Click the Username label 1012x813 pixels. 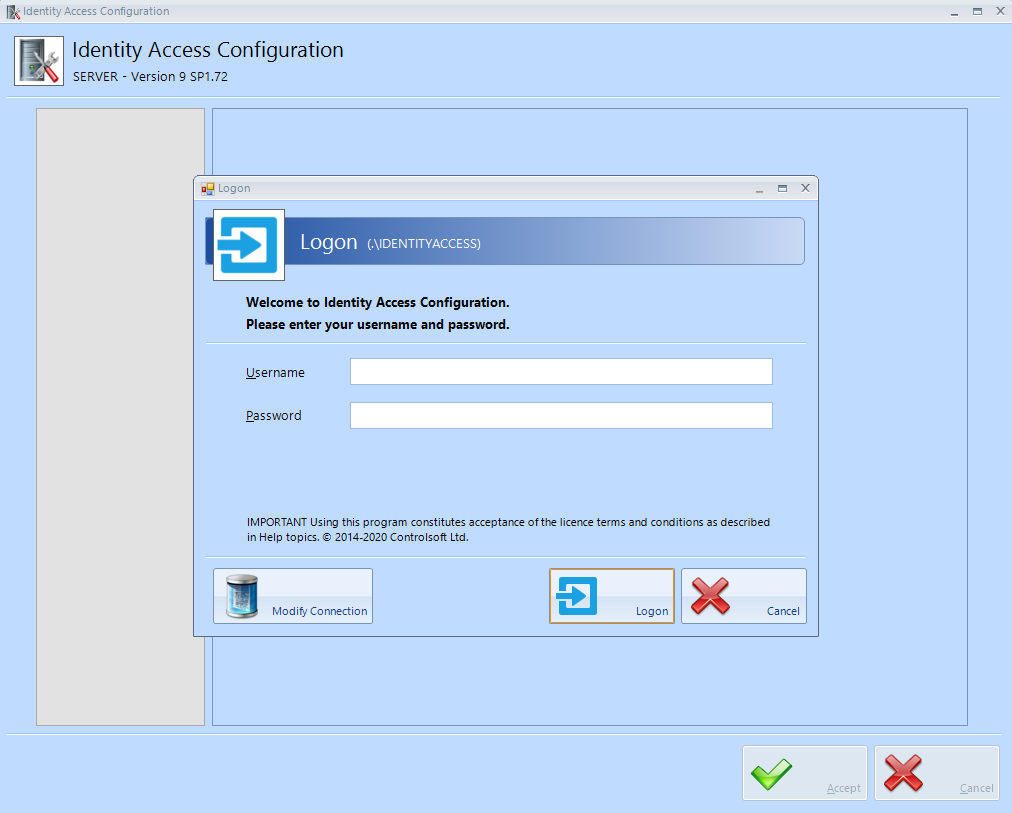(275, 373)
